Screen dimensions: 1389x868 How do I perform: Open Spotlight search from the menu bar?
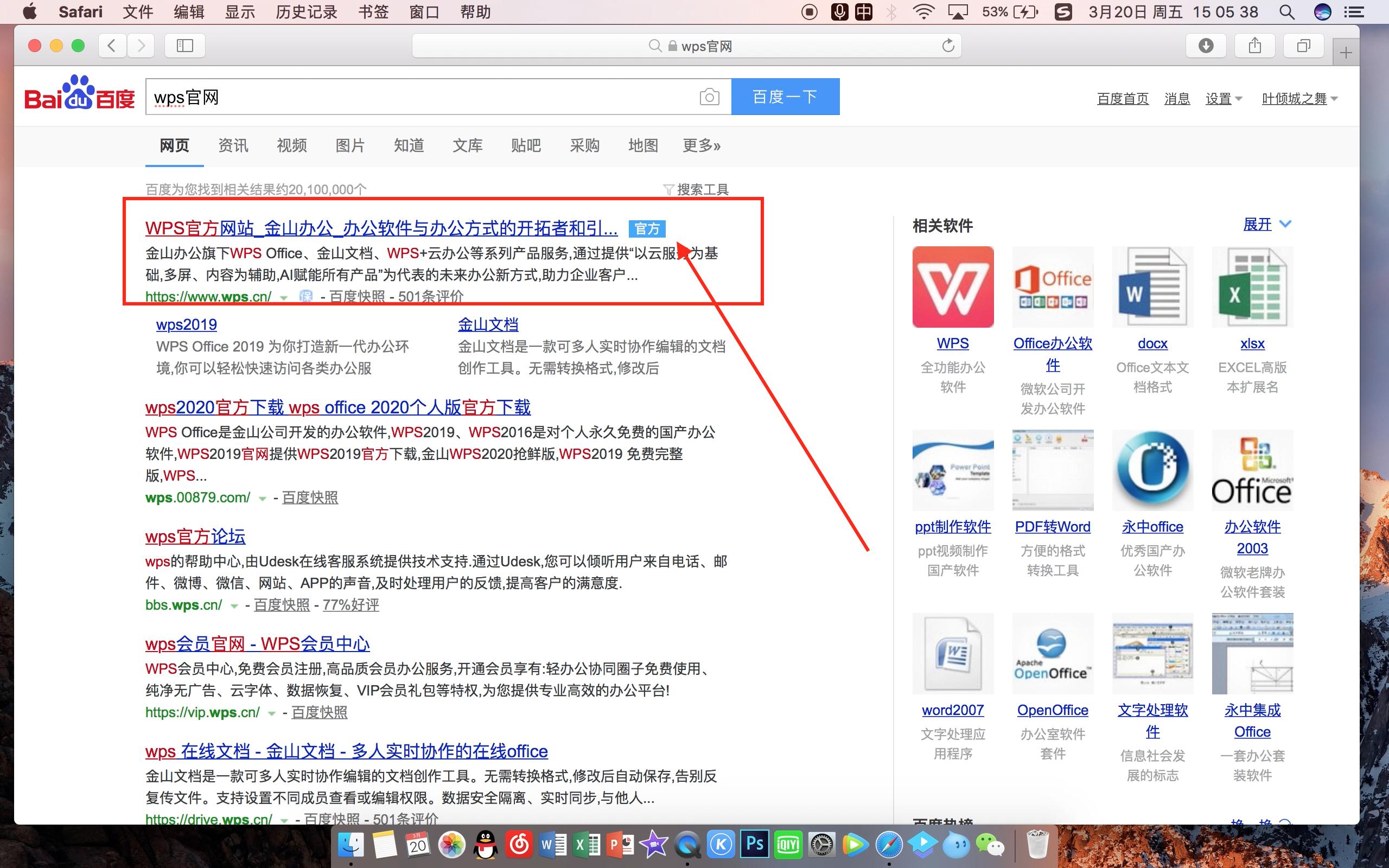[x=1288, y=11]
